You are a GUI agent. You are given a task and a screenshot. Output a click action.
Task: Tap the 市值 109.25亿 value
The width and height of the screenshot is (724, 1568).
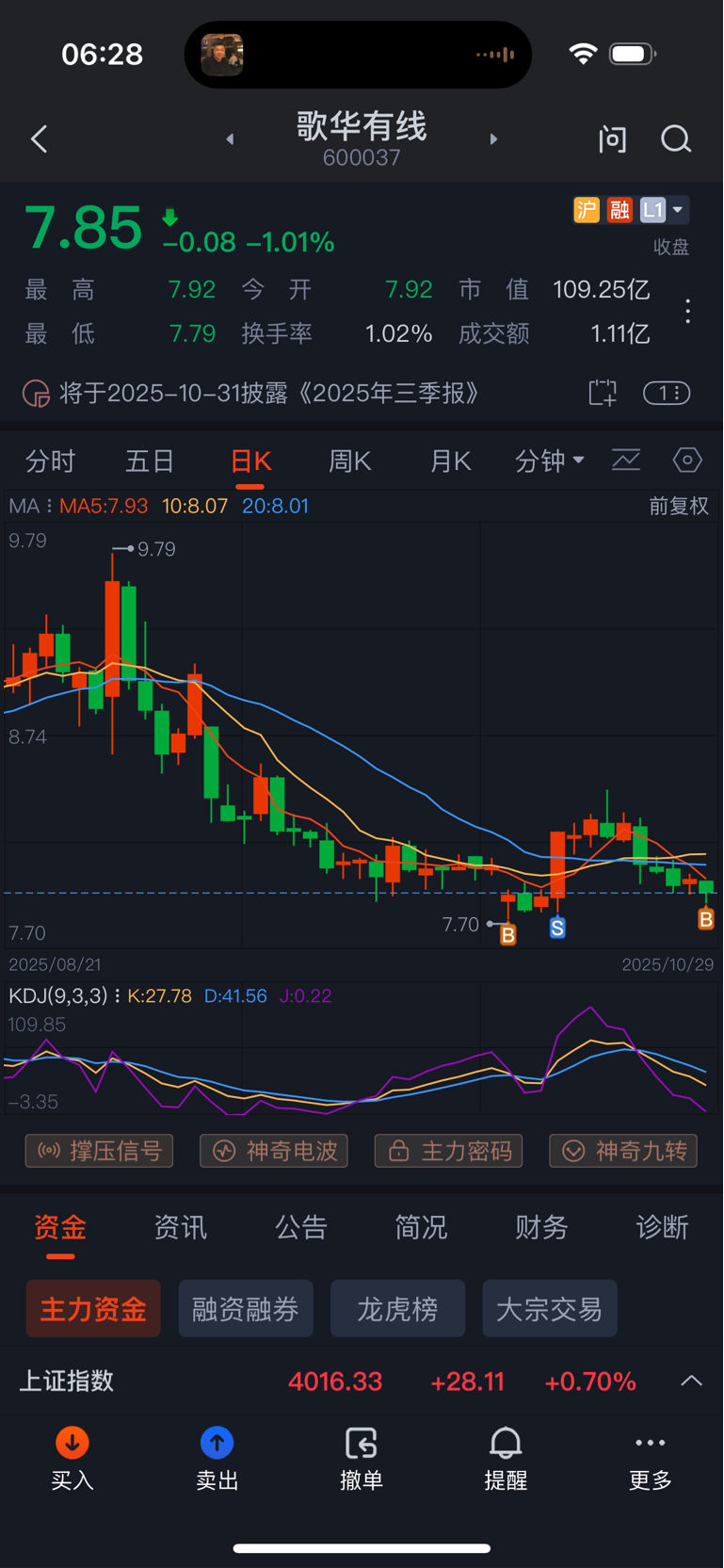602,289
